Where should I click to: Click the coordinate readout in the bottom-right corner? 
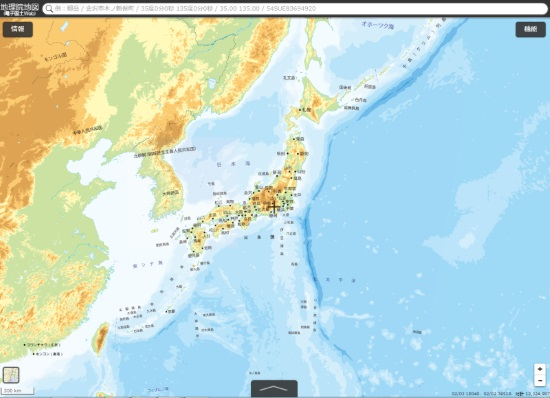(x=501, y=394)
